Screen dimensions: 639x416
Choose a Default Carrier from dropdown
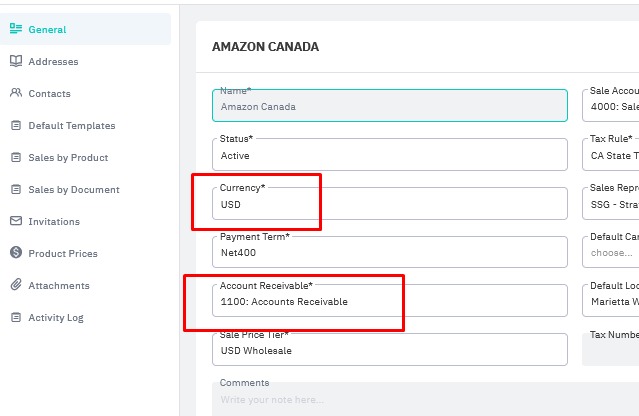(x=611, y=252)
